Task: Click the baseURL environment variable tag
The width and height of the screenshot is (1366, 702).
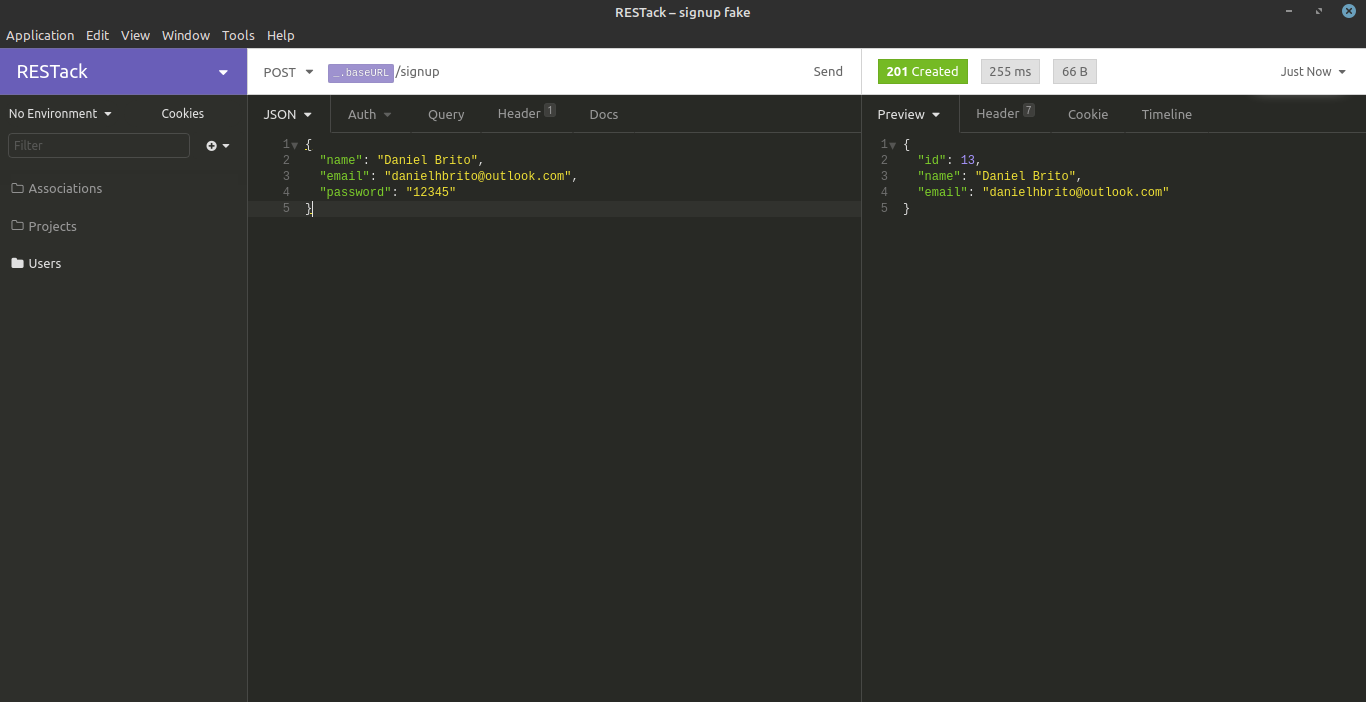Action: point(361,73)
